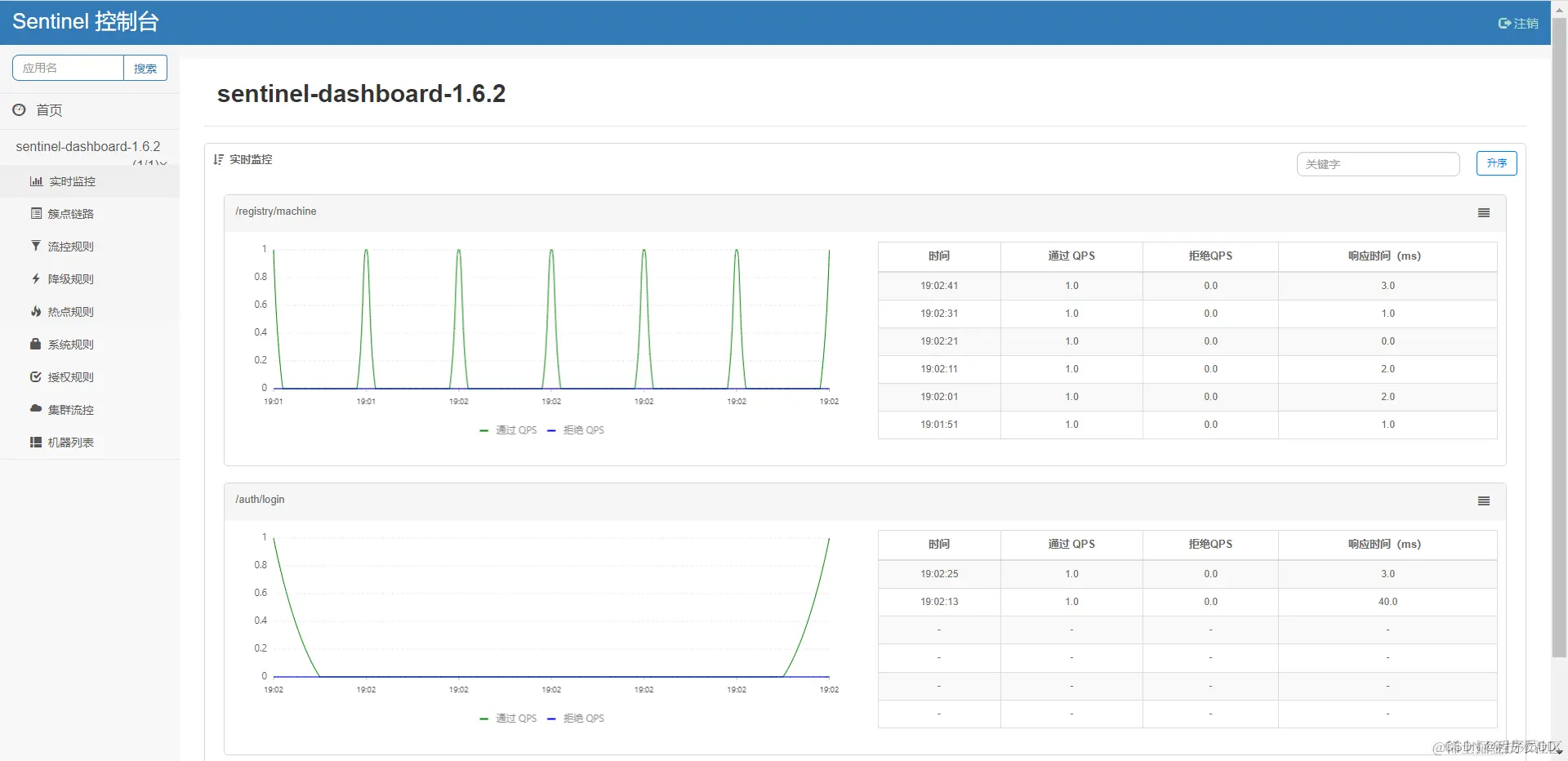Click the system rules lock icon
1568x761 pixels.
click(36, 344)
